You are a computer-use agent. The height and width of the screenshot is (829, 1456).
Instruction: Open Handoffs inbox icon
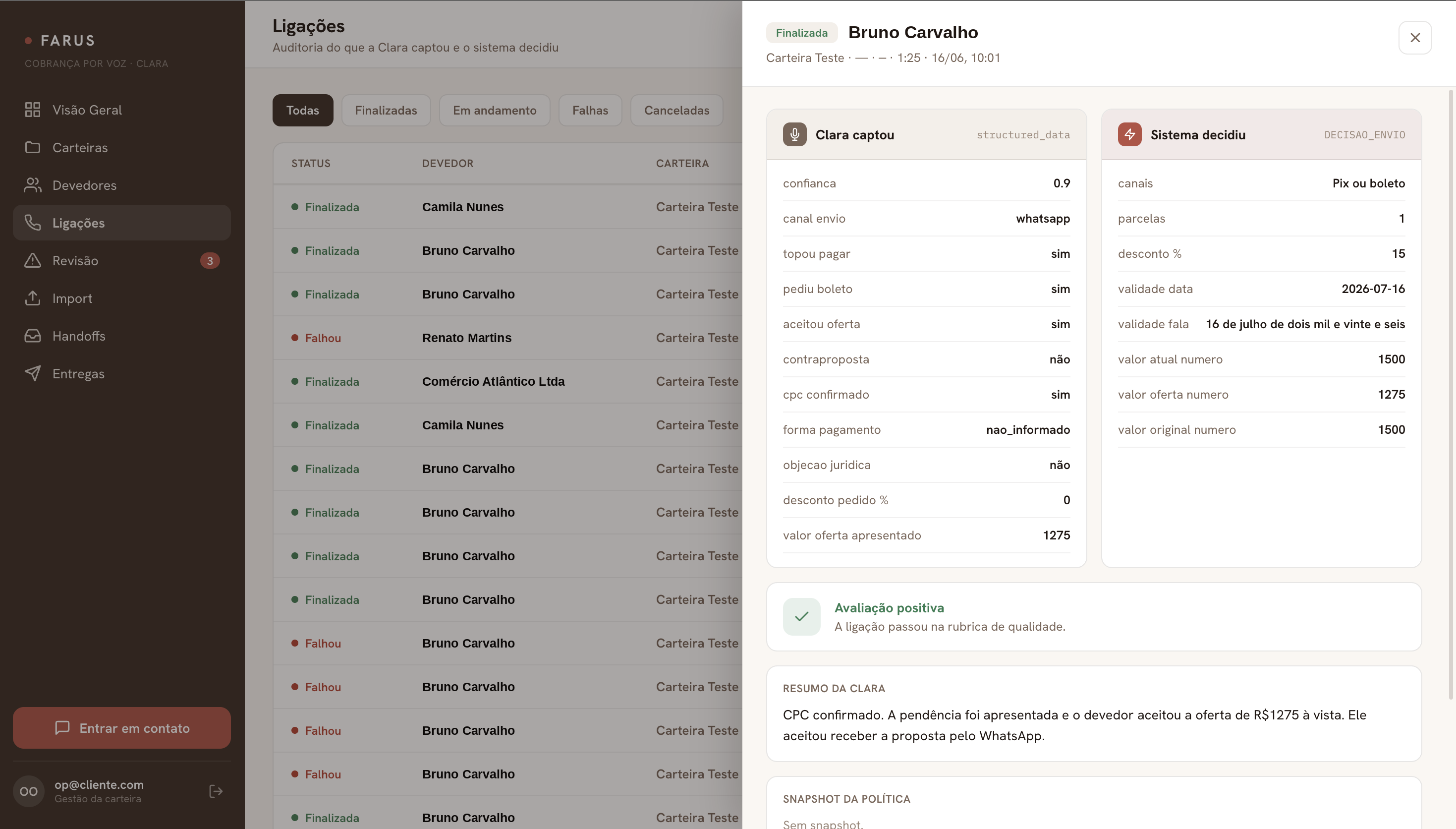point(32,336)
